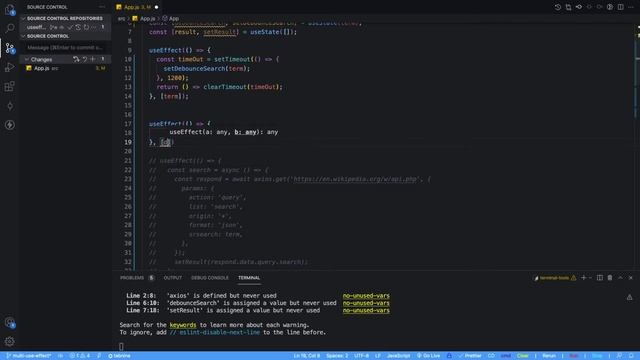The image size is (640, 360).
Task: Open the lightning bolt extension in activity bar
Action: coord(10,125)
